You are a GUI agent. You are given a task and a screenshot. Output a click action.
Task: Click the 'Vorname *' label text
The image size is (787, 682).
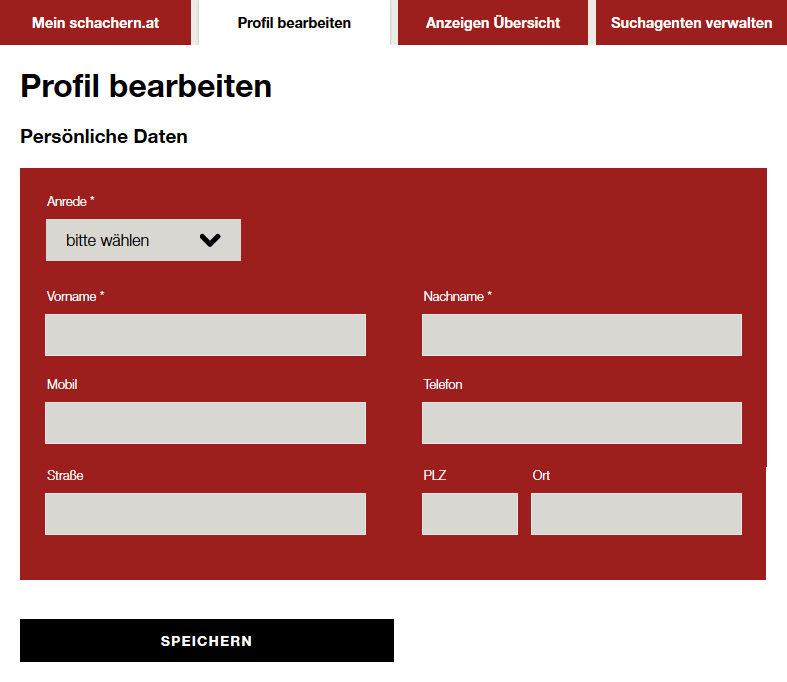[x=75, y=297]
